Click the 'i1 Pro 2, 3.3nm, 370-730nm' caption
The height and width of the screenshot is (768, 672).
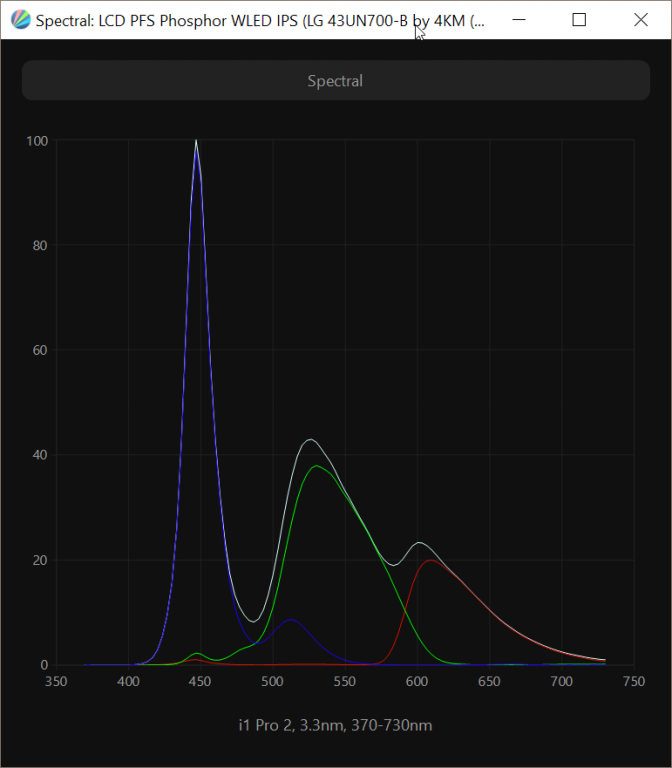(336, 725)
